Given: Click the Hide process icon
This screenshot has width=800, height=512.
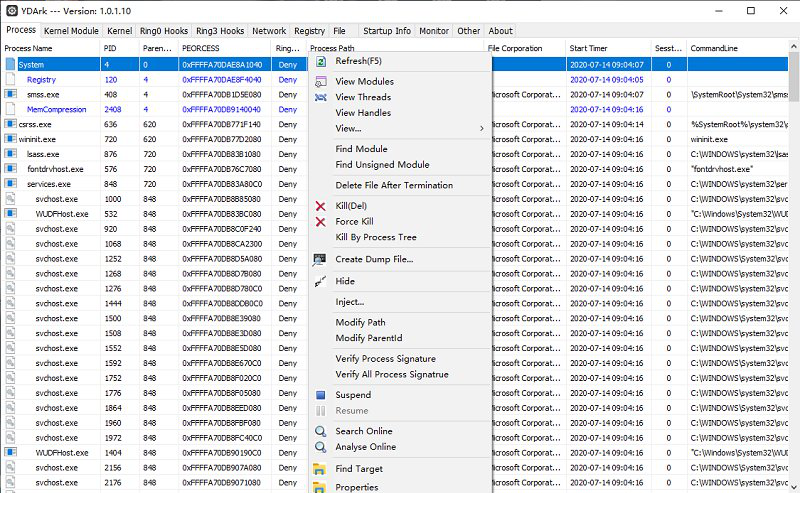Looking at the screenshot, I should point(320,281).
